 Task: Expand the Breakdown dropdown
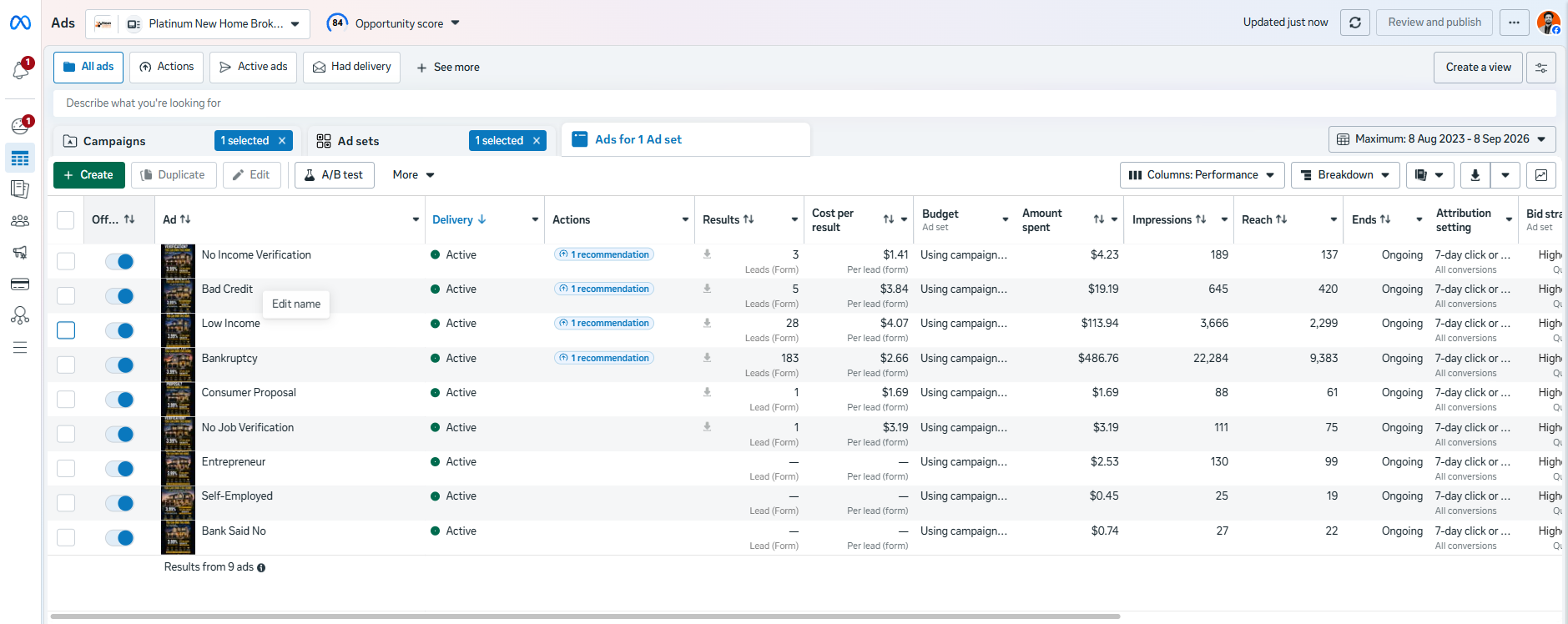(x=1345, y=175)
